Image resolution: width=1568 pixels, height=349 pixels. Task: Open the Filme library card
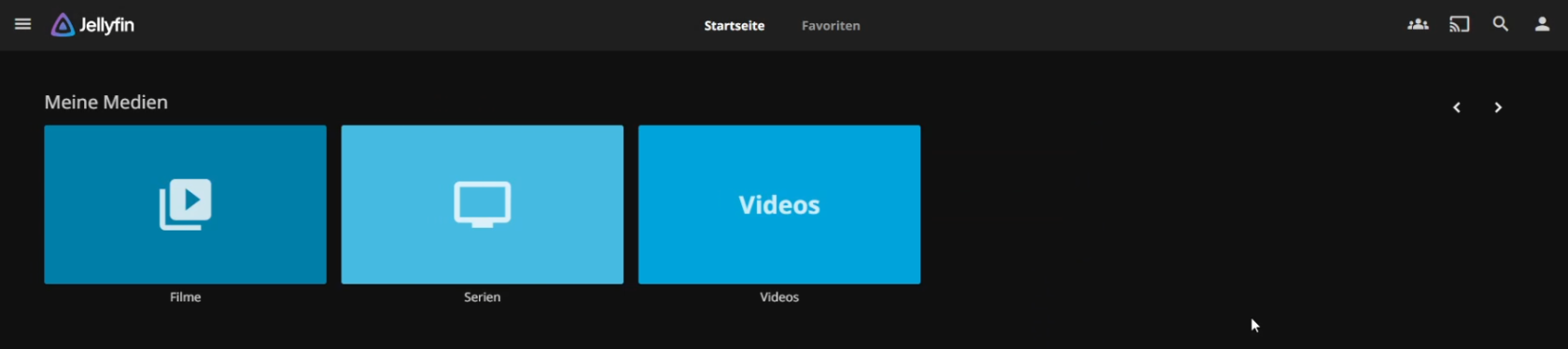click(186, 204)
